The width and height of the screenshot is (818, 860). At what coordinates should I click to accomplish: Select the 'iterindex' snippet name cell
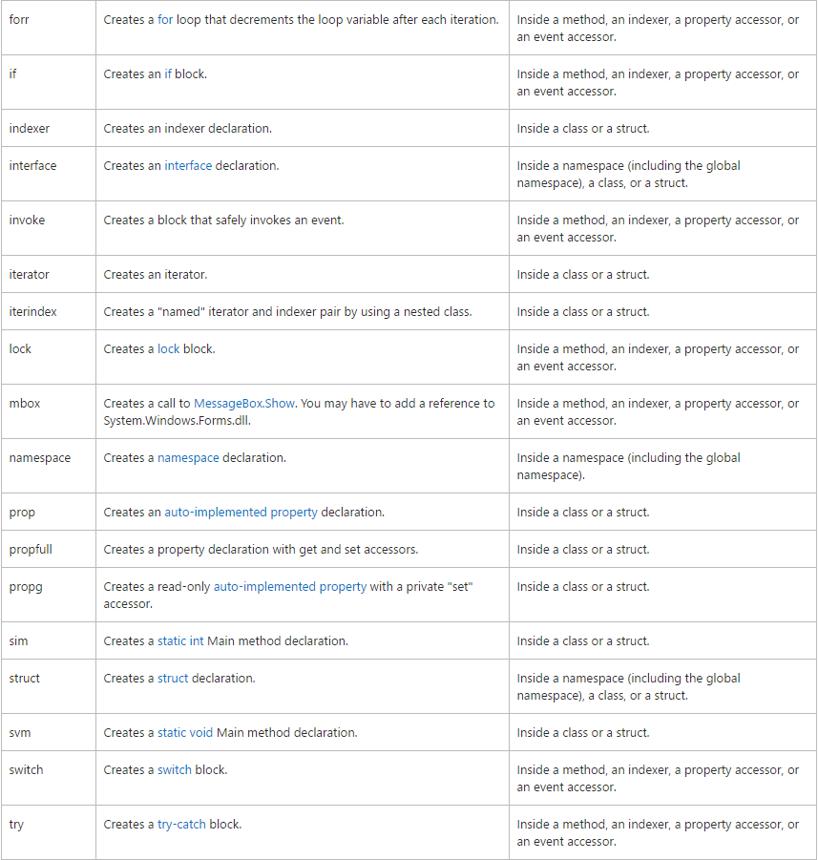(48, 312)
